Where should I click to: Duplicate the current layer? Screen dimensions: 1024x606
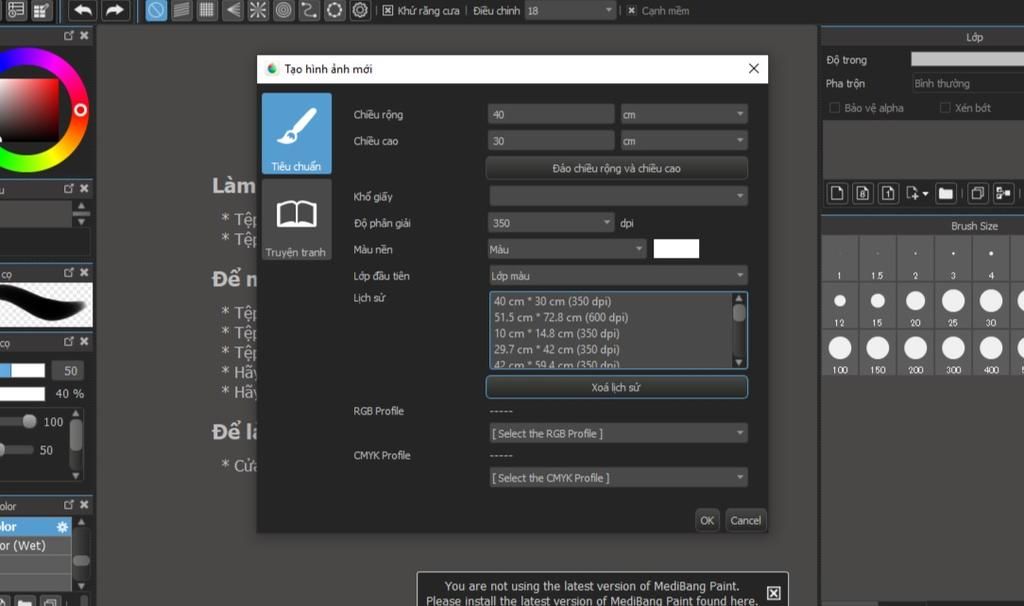(x=978, y=193)
